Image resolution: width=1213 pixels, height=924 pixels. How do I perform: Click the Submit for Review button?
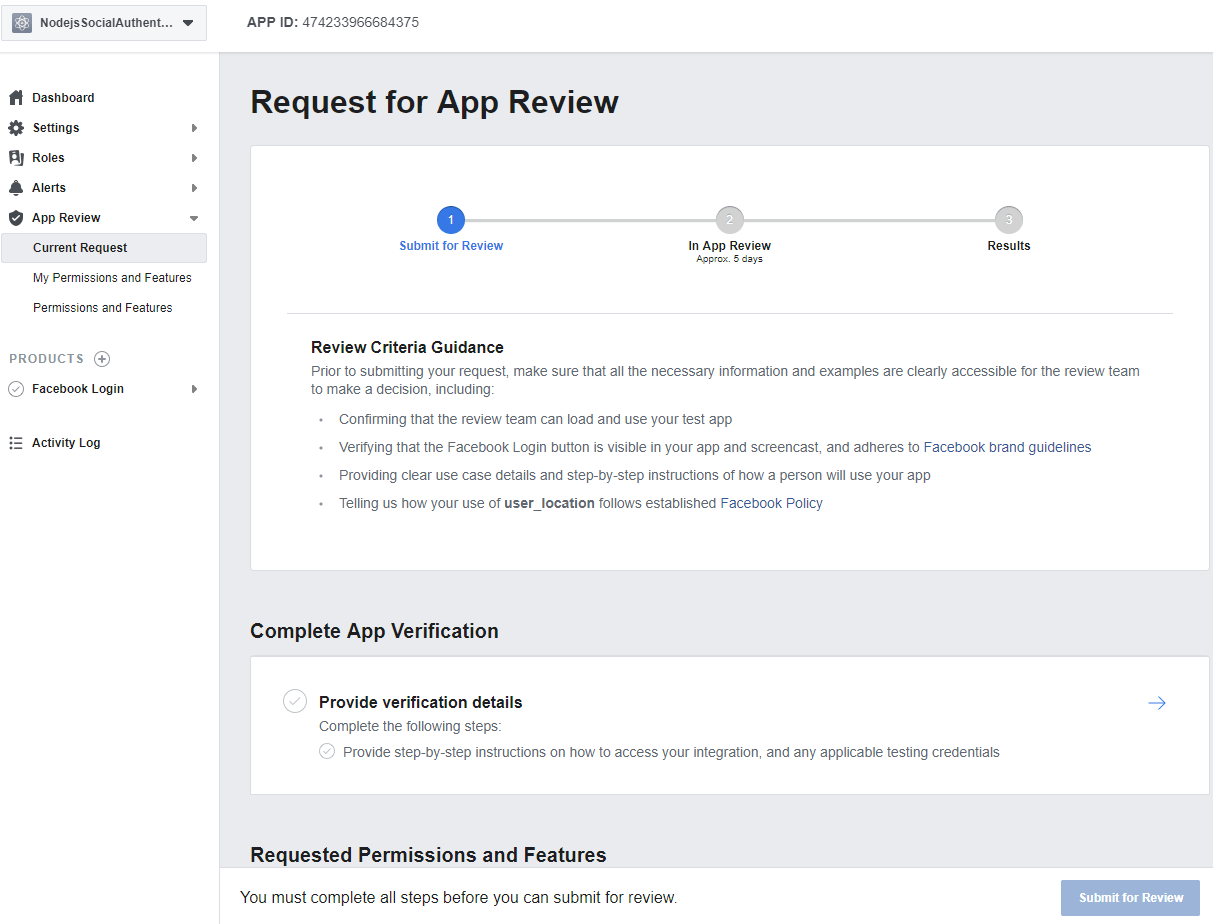pyautogui.click(x=1131, y=898)
